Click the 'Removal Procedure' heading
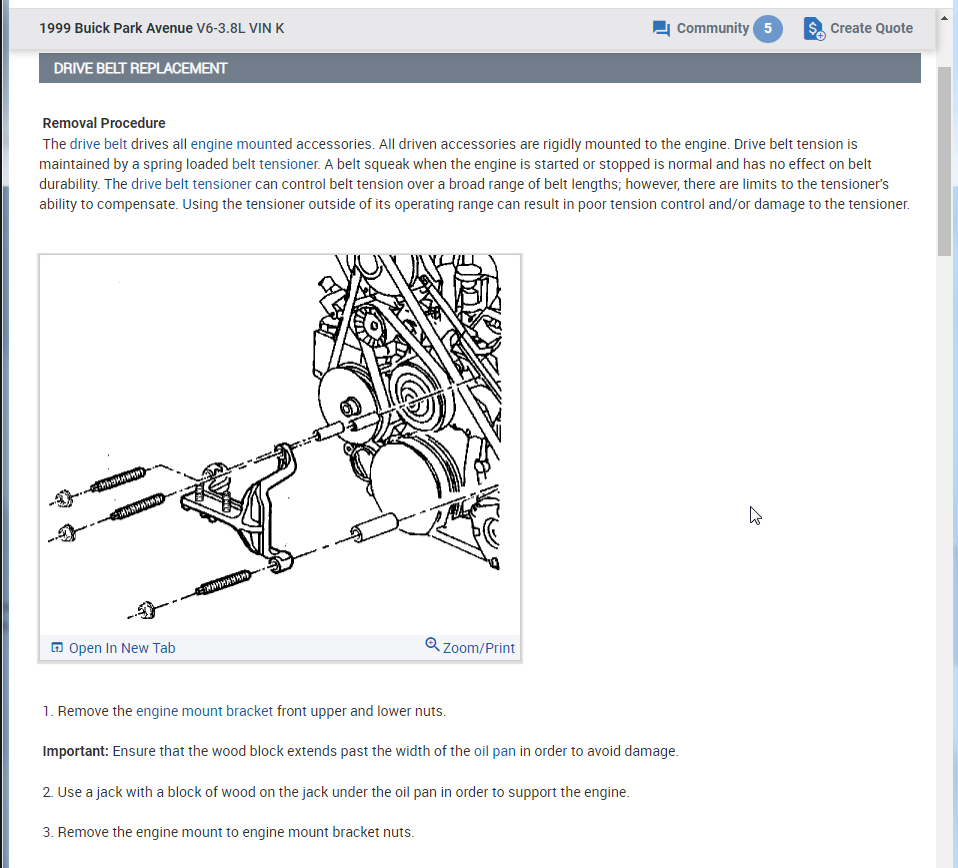958x868 pixels. click(104, 123)
